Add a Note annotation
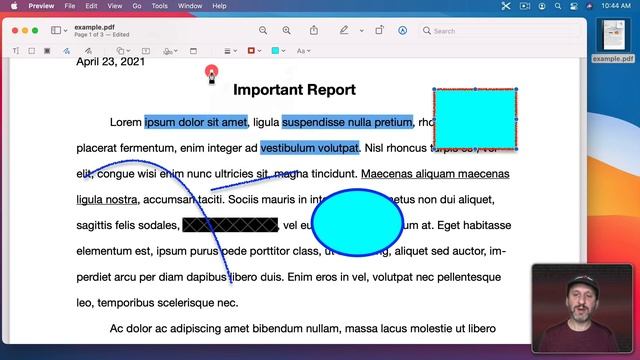The image size is (640, 360). (x=193, y=51)
